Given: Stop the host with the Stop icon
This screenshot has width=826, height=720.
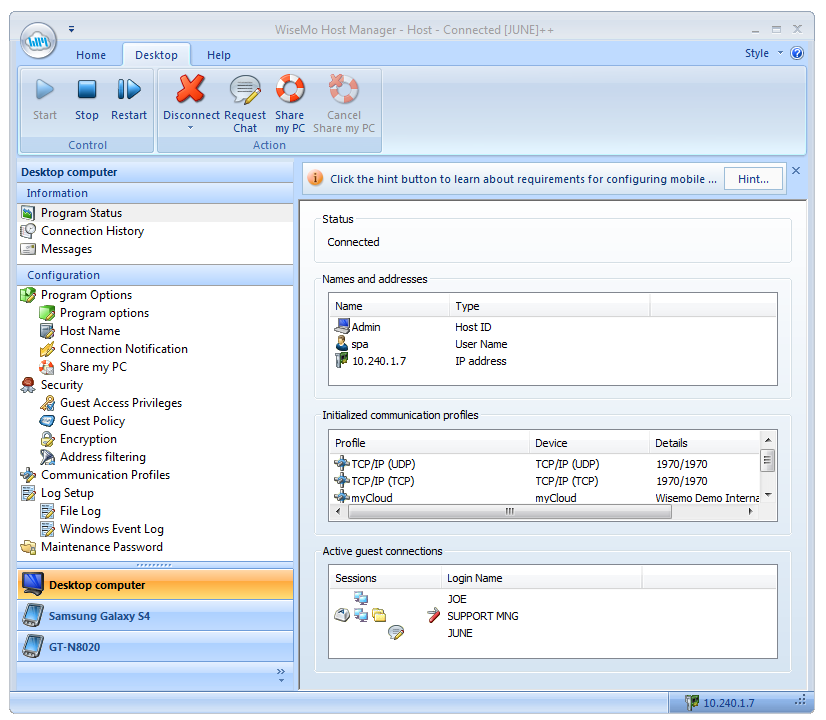Looking at the screenshot, I should [86, 90].
